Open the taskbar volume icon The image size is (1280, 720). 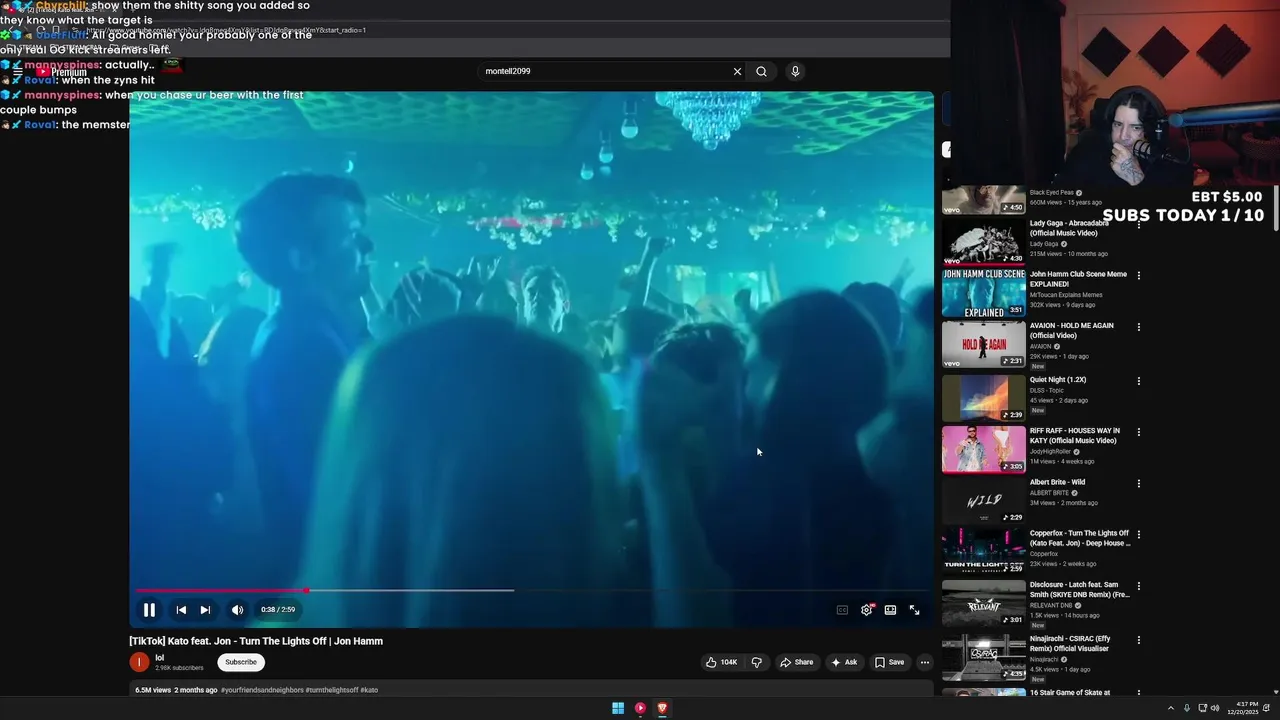click(1215, 708)
